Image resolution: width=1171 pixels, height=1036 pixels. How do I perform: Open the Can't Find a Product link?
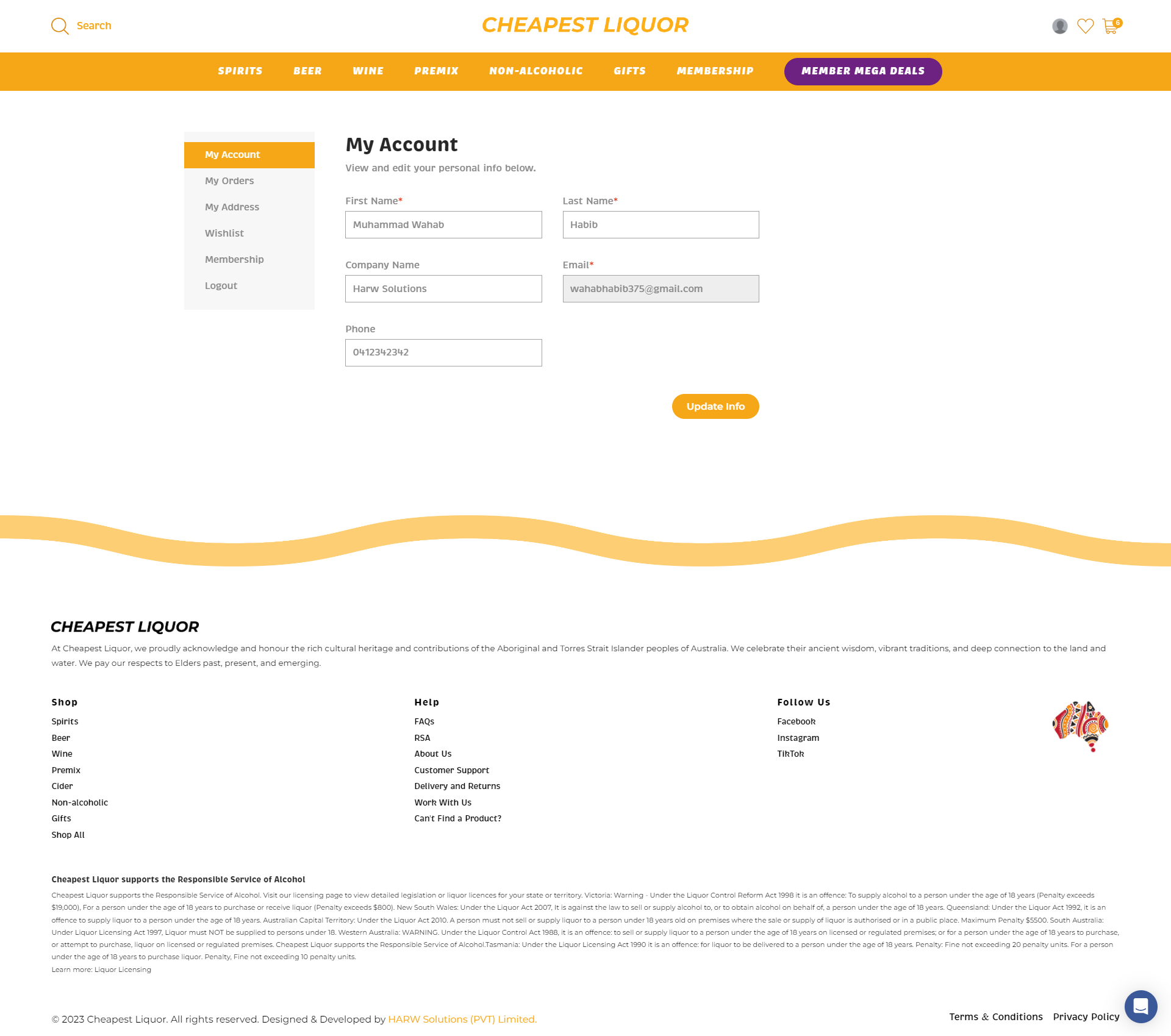pyautogui.click(x=458, y=818)
